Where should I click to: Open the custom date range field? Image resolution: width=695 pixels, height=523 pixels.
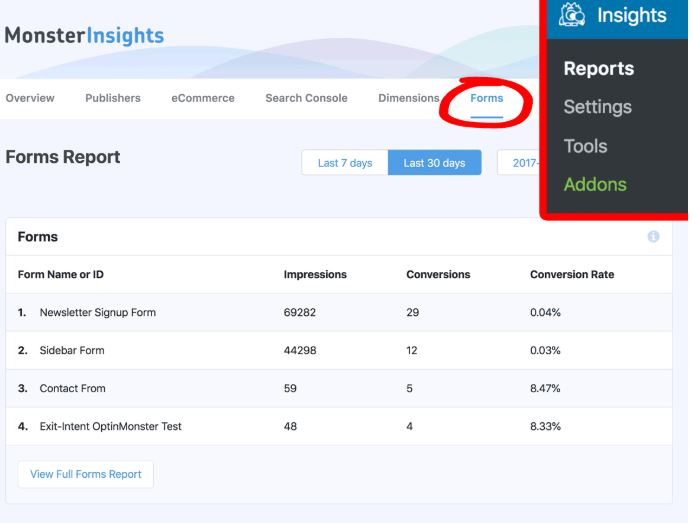pyautogui.click(x=519, y=163)
